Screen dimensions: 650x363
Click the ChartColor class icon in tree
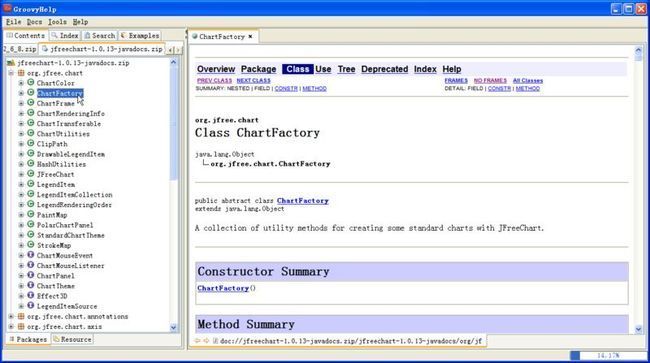point(31,82)
